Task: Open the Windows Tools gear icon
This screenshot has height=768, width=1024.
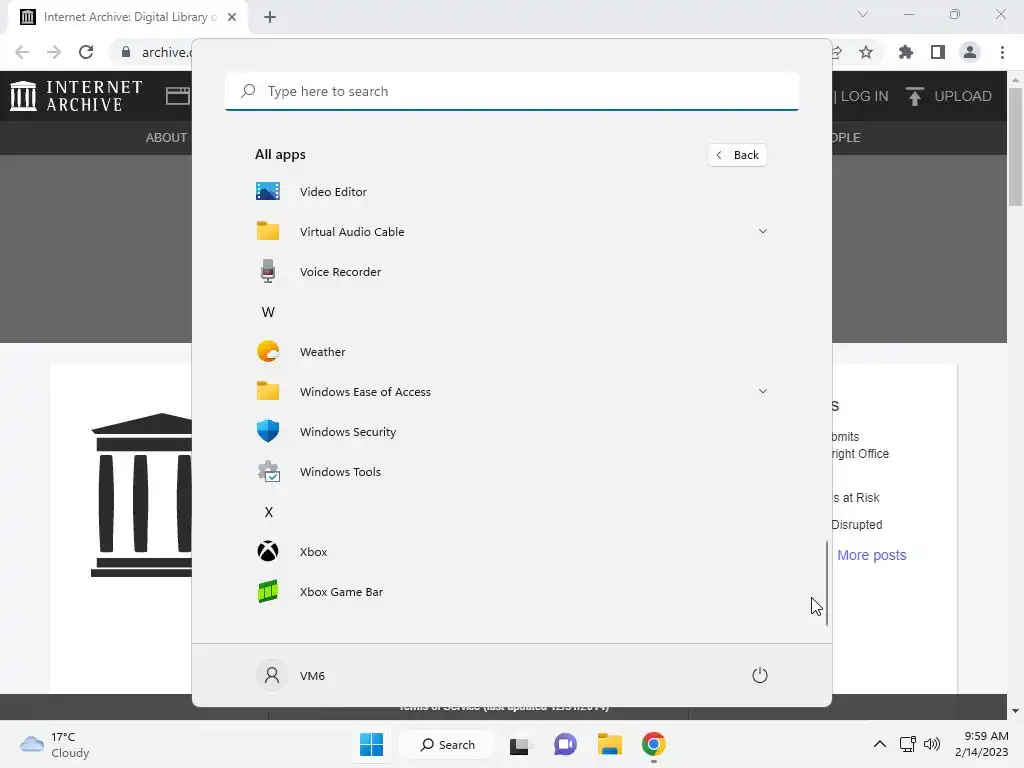Action: [268, 472]
